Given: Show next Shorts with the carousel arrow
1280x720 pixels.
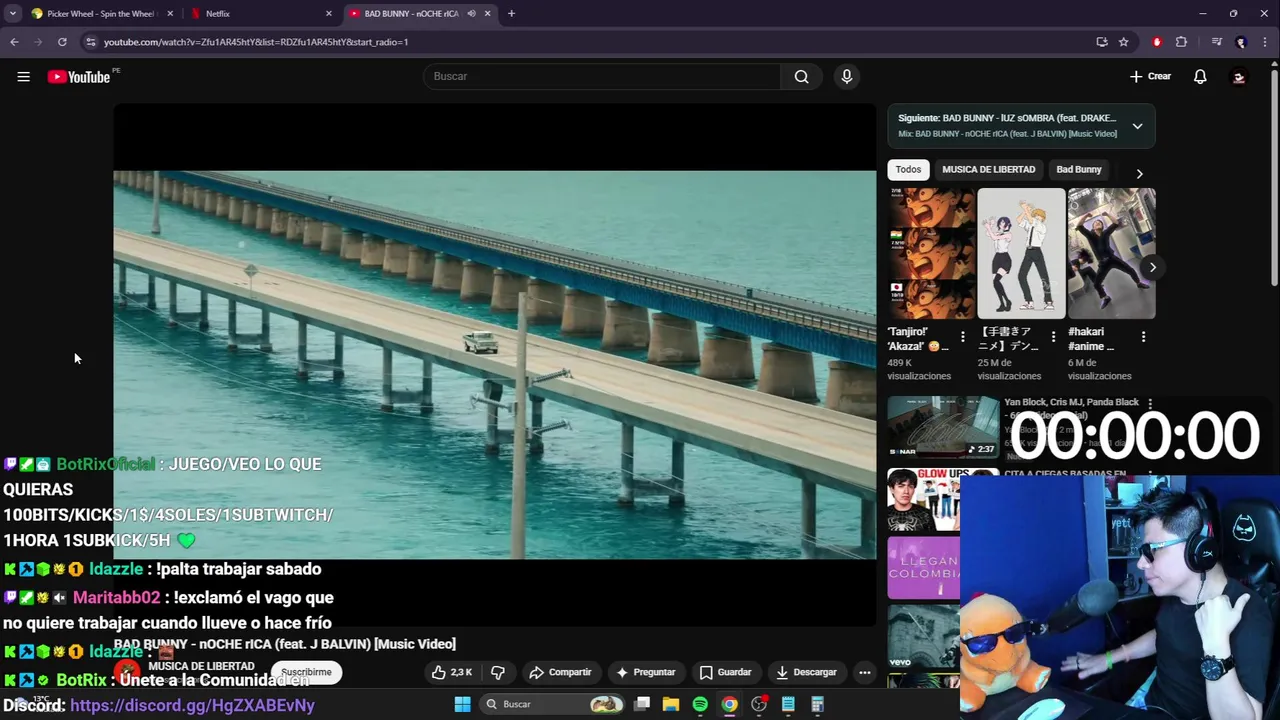Looking at the screenshot, I should [1152, 267].
